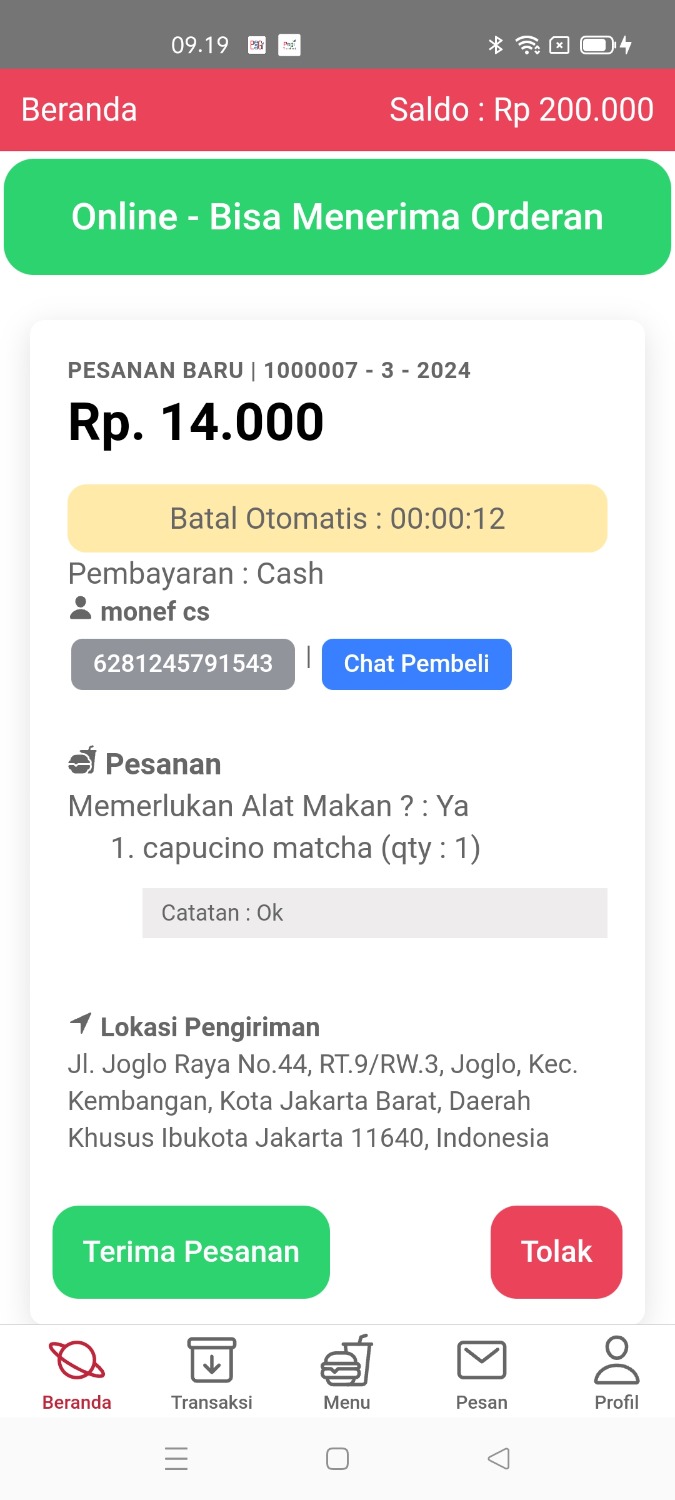675x1500 pixels.
Task: Call buyer number 6281245791543
Action: click(183, 664)
